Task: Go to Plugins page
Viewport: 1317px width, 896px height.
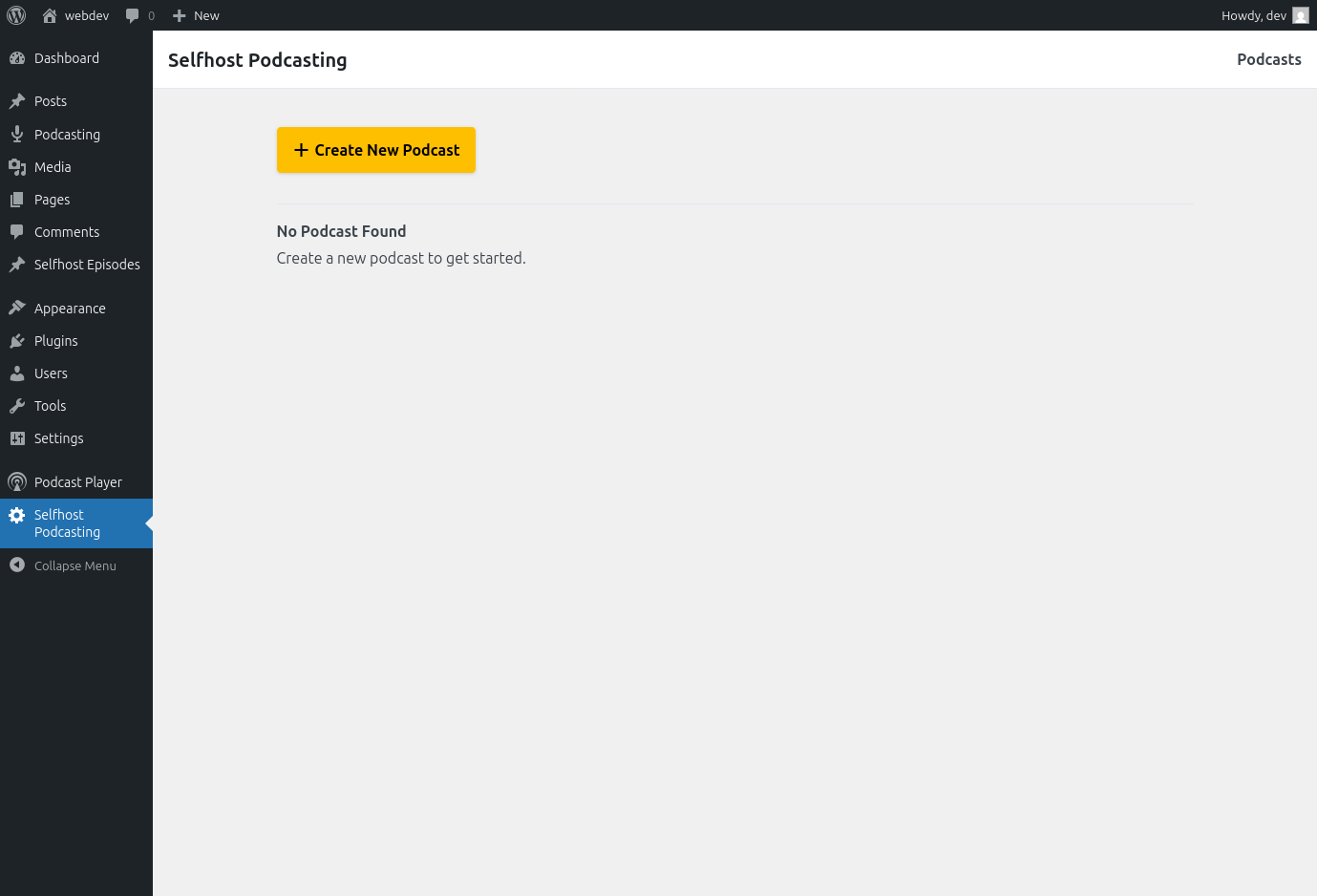Action: coord(56,341)
